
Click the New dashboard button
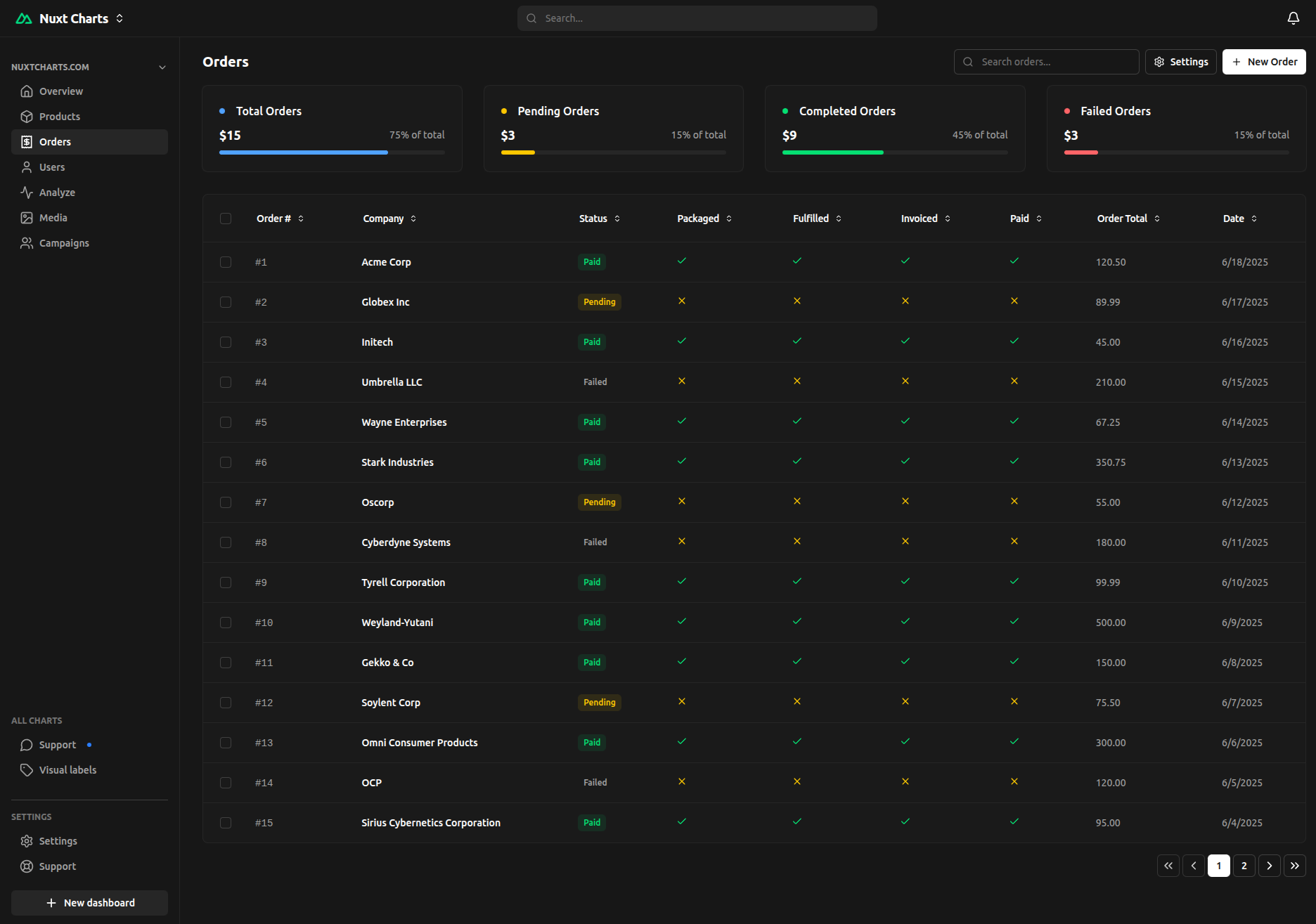tap(89, 903)
